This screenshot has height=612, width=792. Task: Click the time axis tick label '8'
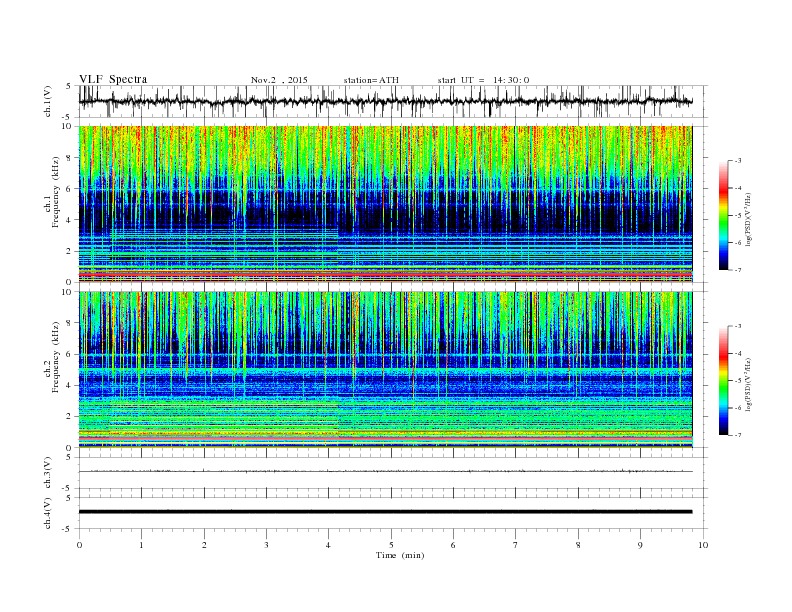point(578,545)
